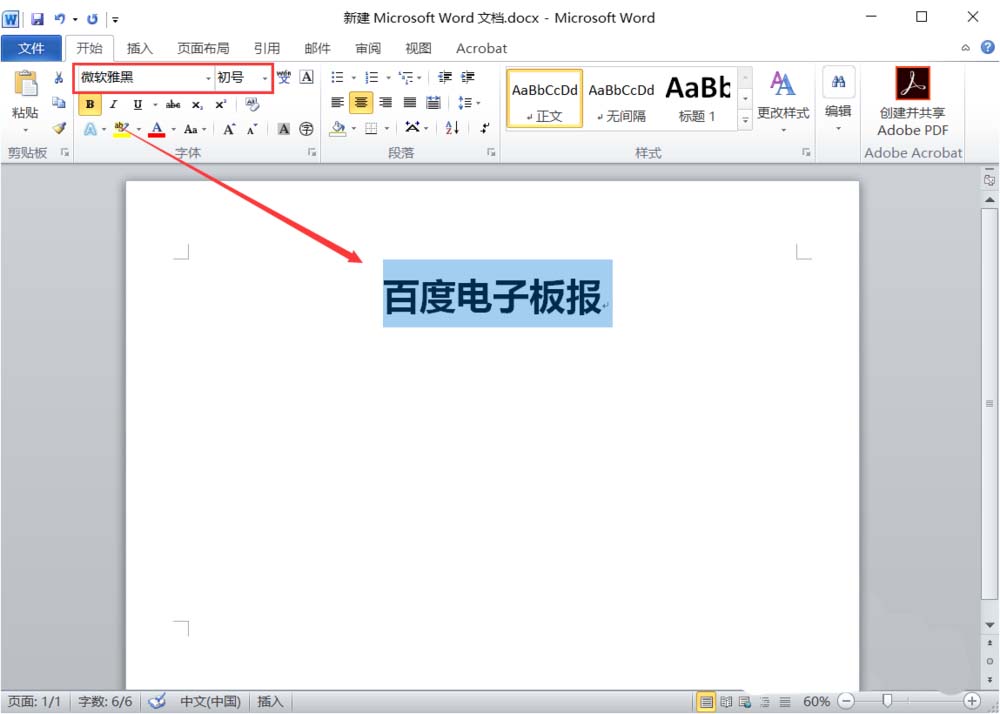Switch to the Insert tab

[140, 48]
